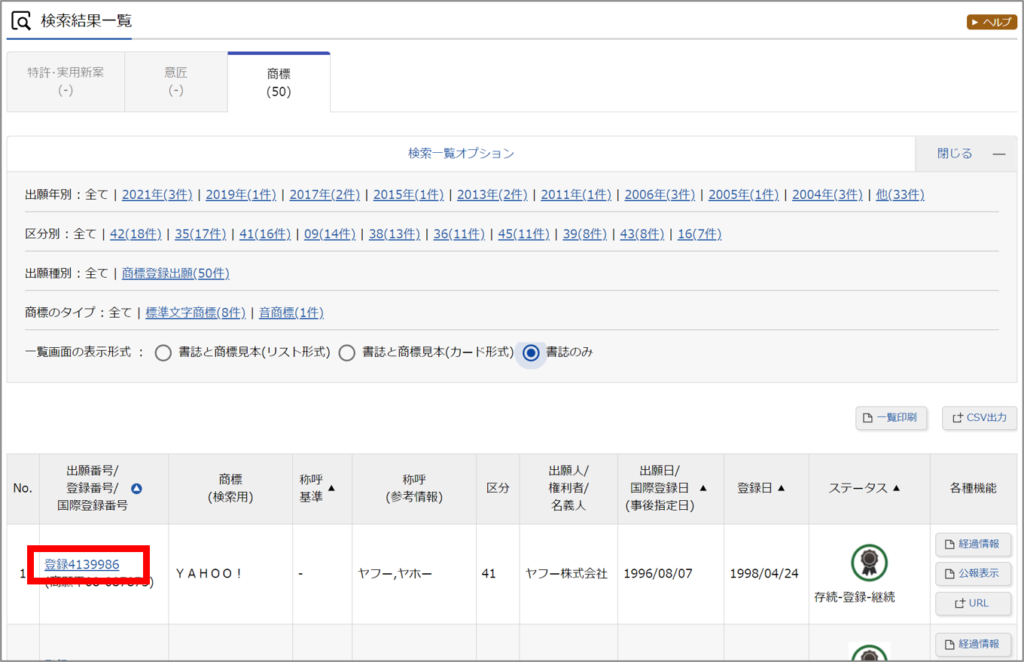Click the ヤフー株式会社 applicant cell
The image size is (1024, 662).
566,574
